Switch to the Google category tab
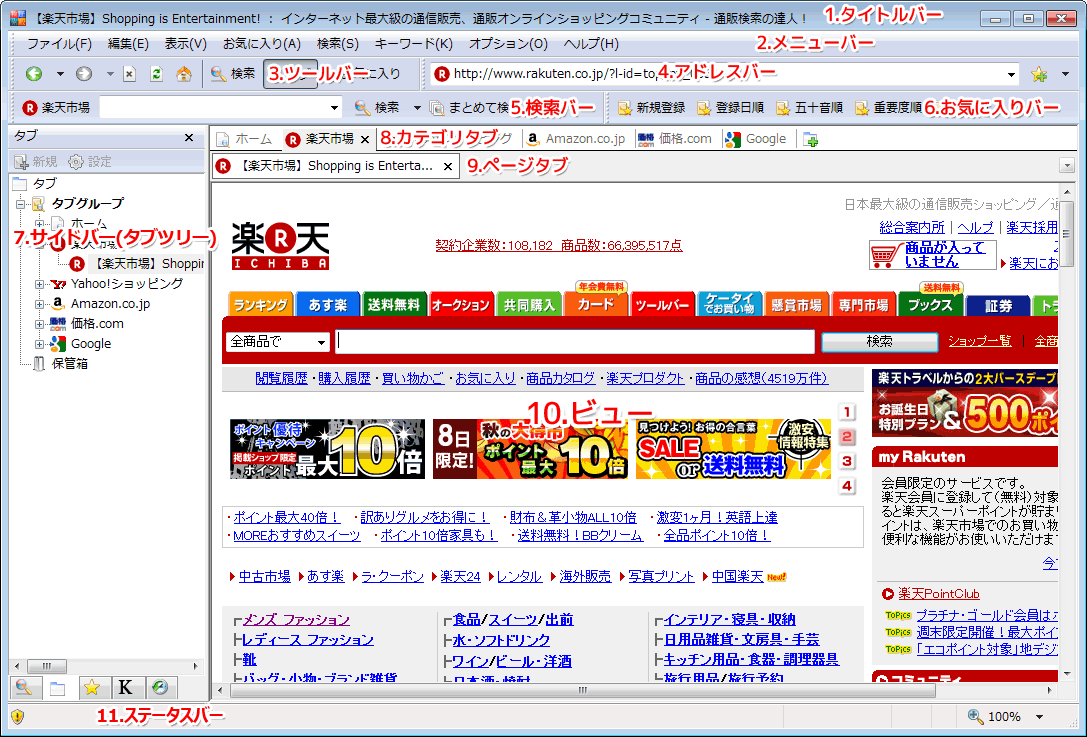Viewport: 1087px width, 737px height. tap(756, 139)
